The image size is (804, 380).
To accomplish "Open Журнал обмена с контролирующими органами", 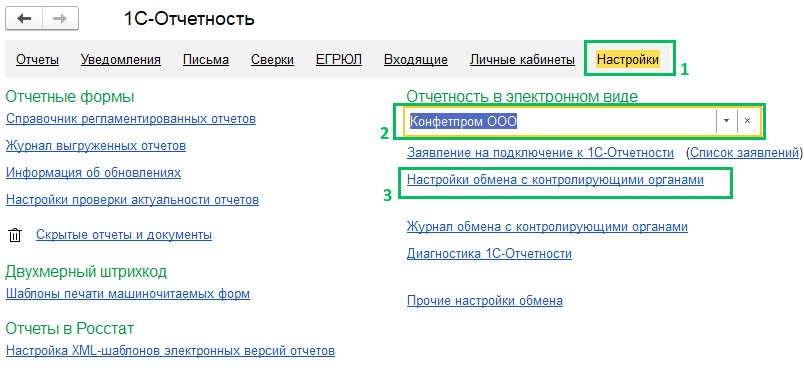I will pyautogui.click(x=547, y=227).
